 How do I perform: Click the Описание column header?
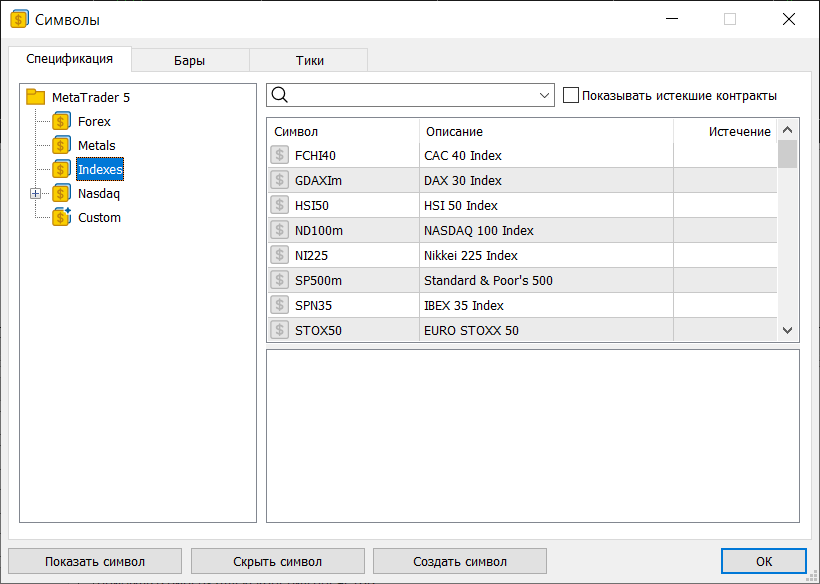546,131
